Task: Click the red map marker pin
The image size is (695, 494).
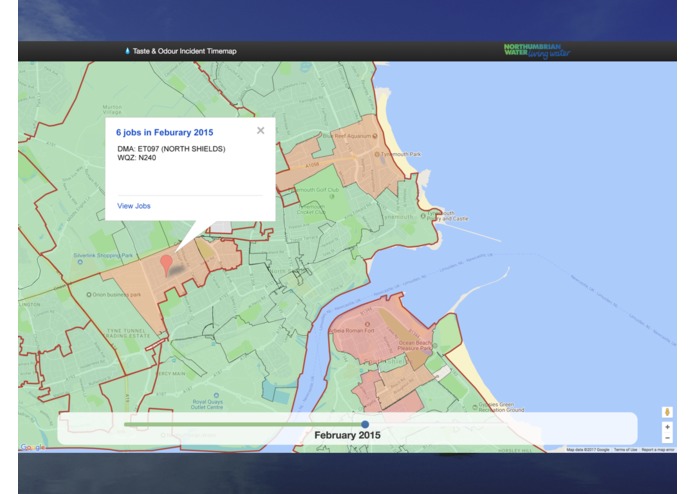Action: 166,265
